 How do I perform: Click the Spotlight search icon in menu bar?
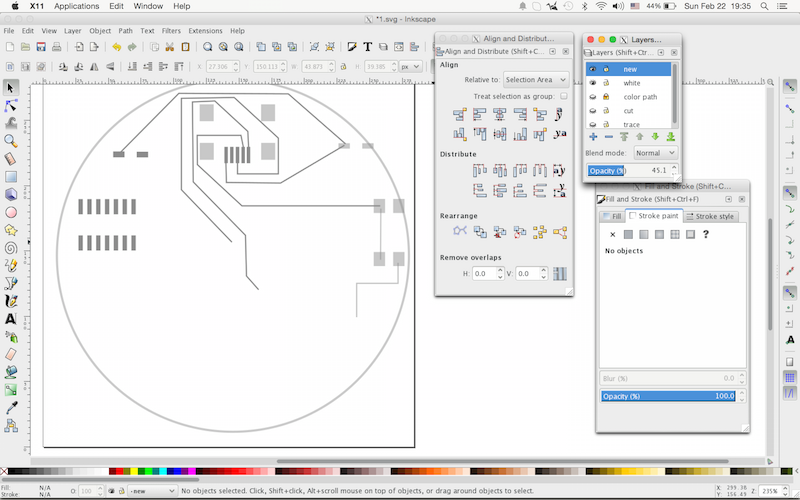pos(764,6)
